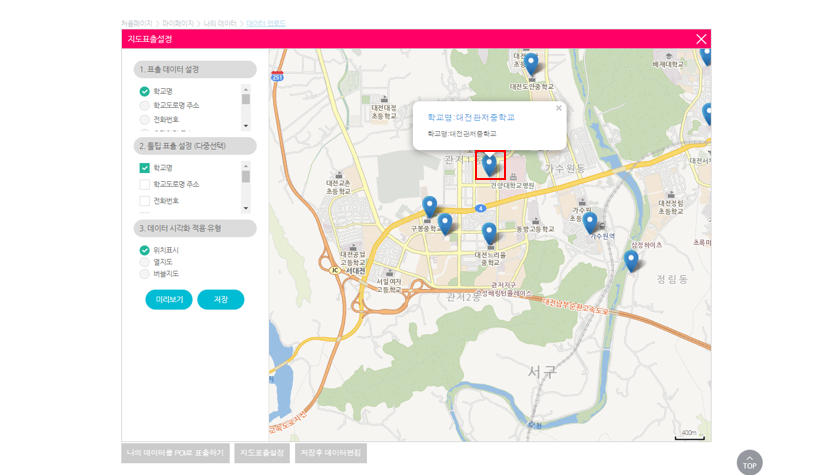Click the 대전공업고등학교 school icon
The image size is (834, 475).
point(353,247)
